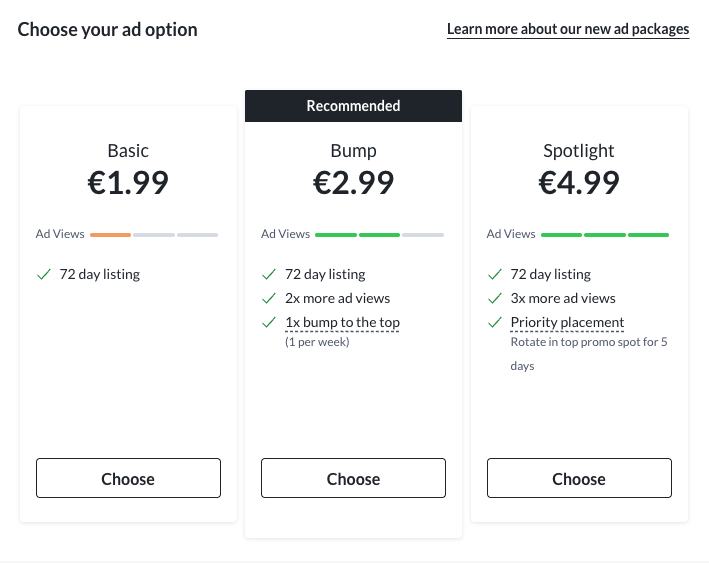
Task: Click the checkmark next to 3x more ad views
Action: (x=494, y=298)
